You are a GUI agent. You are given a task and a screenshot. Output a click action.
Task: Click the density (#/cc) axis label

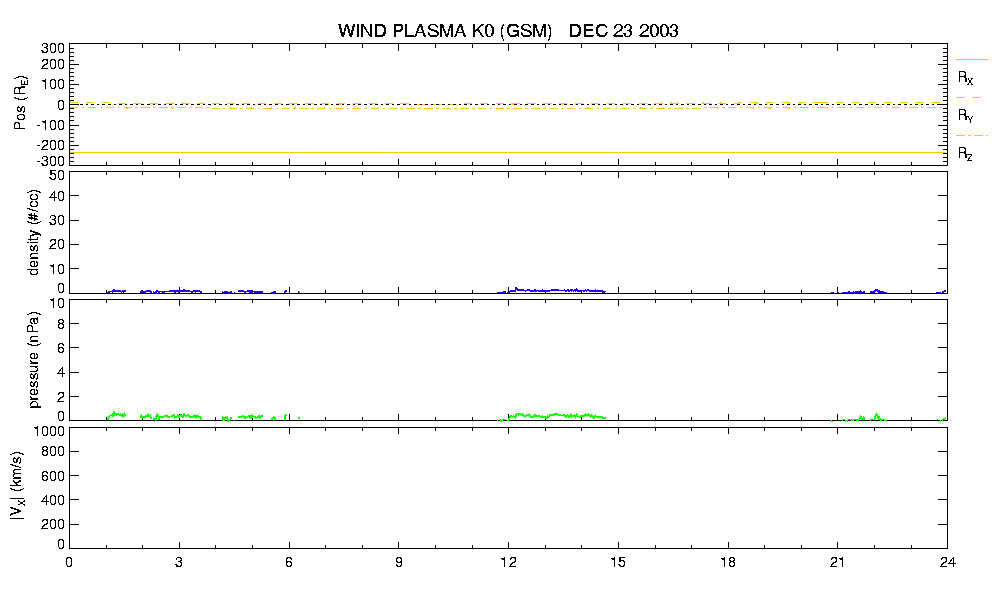click(x=34, y=233)
